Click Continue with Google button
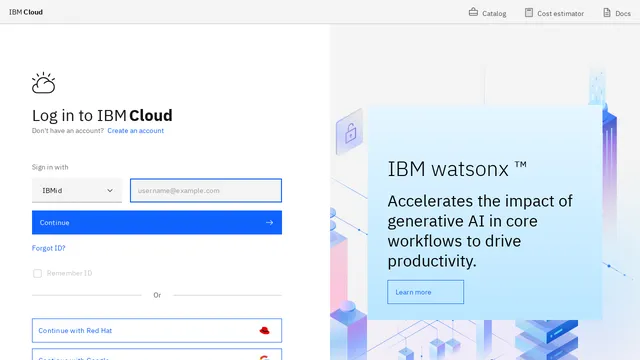This screenshot has height=360, width=640. tap(157, 354)
